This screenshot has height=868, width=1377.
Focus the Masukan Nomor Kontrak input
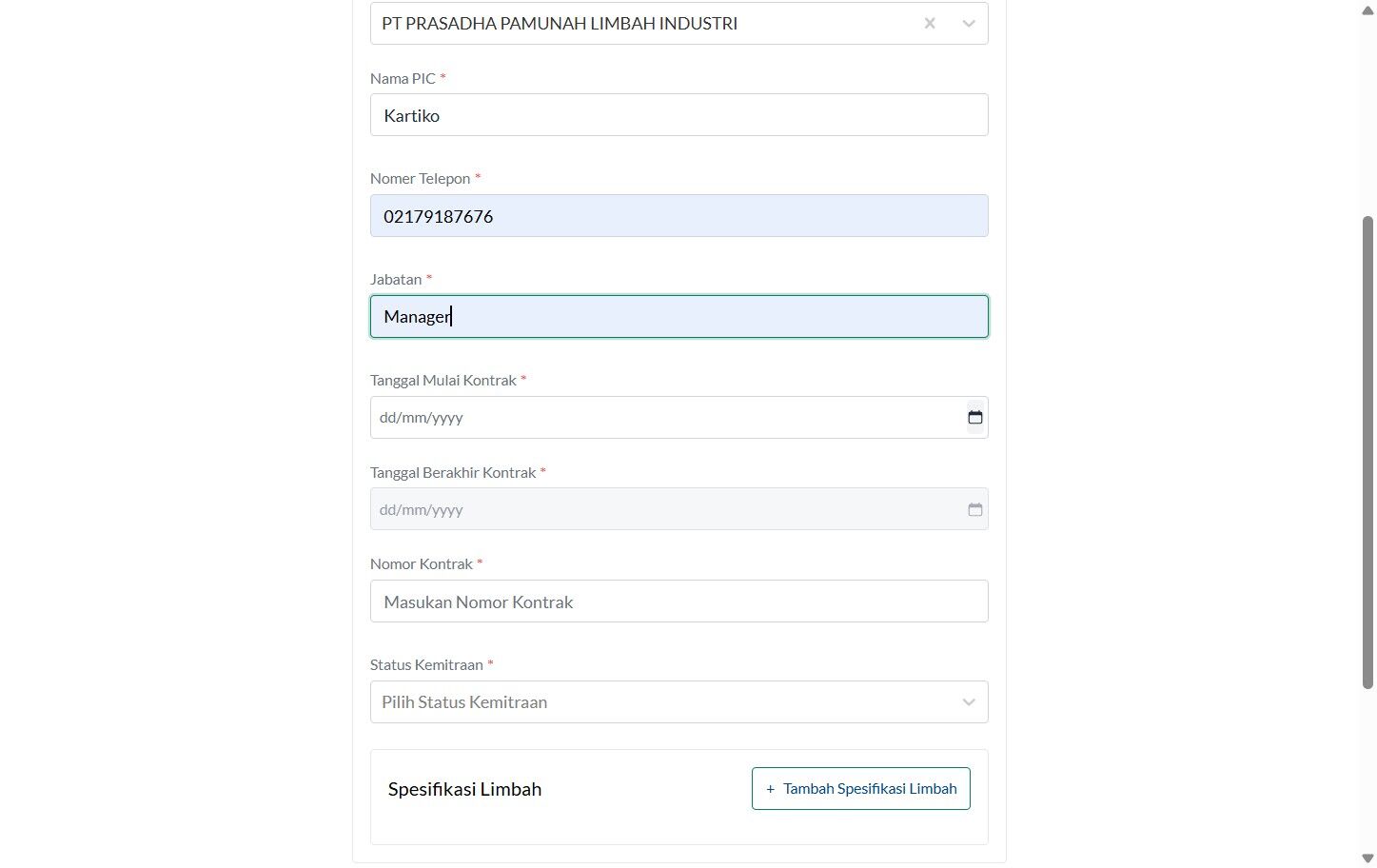point(679,602)
